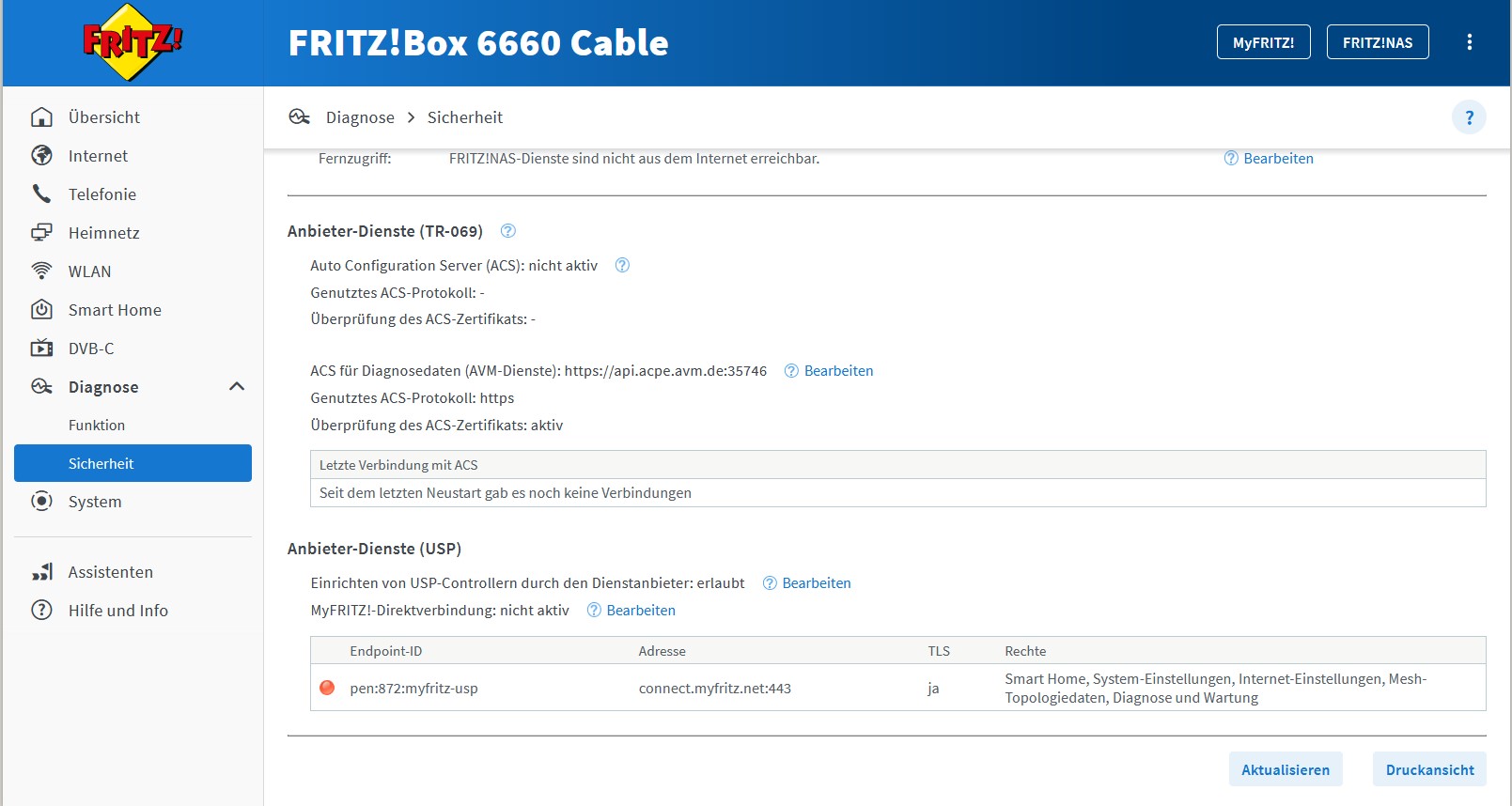Click Diagnose in the breadcrumb
The height and width of the screenshot is (806, 1512).
coord(360,117)
